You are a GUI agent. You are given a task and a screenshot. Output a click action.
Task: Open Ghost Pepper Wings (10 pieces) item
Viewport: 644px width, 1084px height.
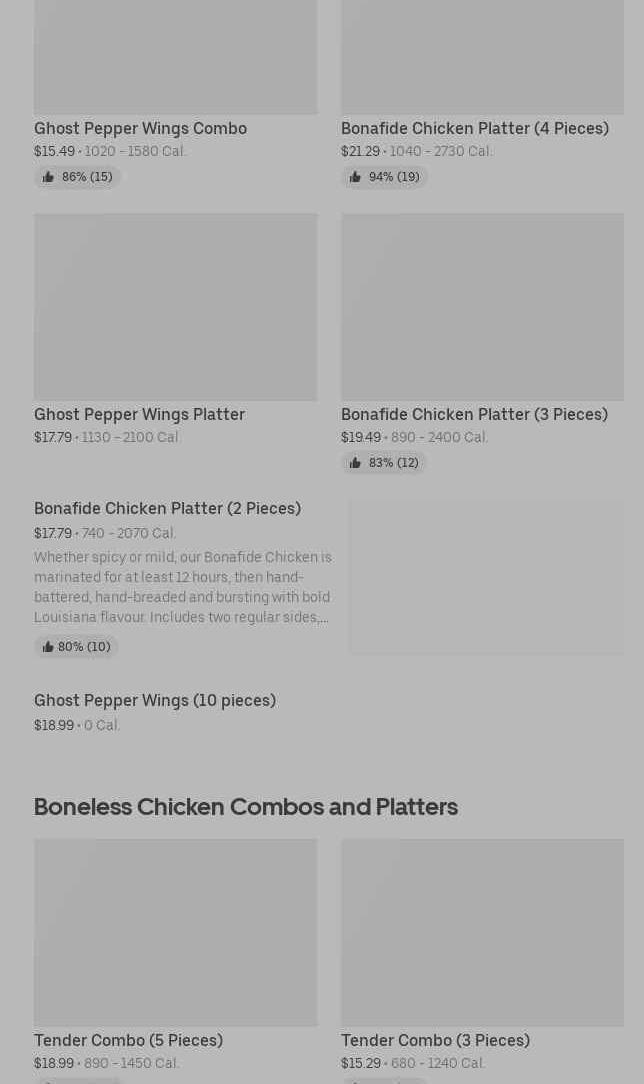(155, 700)
